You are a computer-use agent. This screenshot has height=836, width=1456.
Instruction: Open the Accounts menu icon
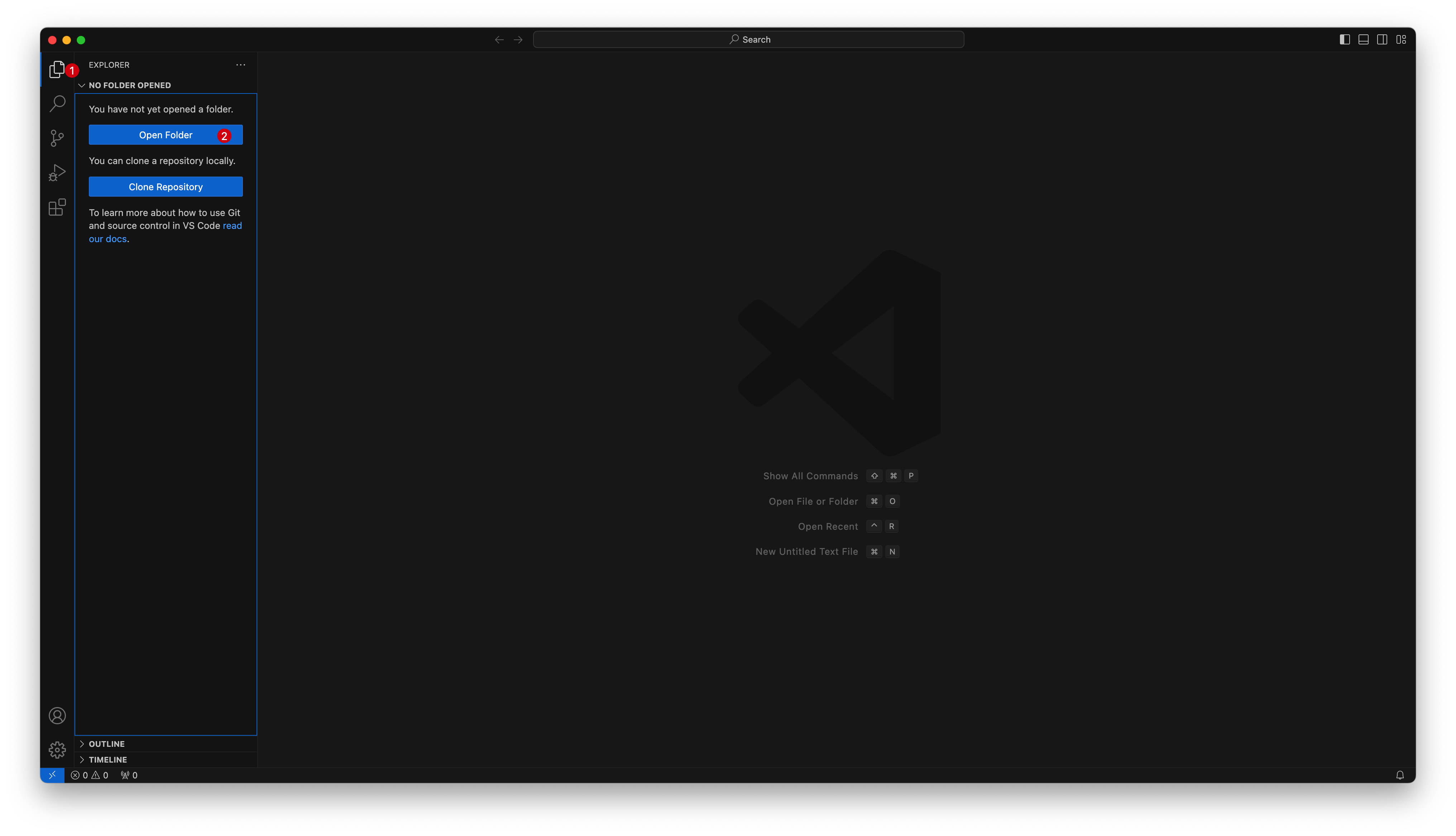[x=57, y=715]
